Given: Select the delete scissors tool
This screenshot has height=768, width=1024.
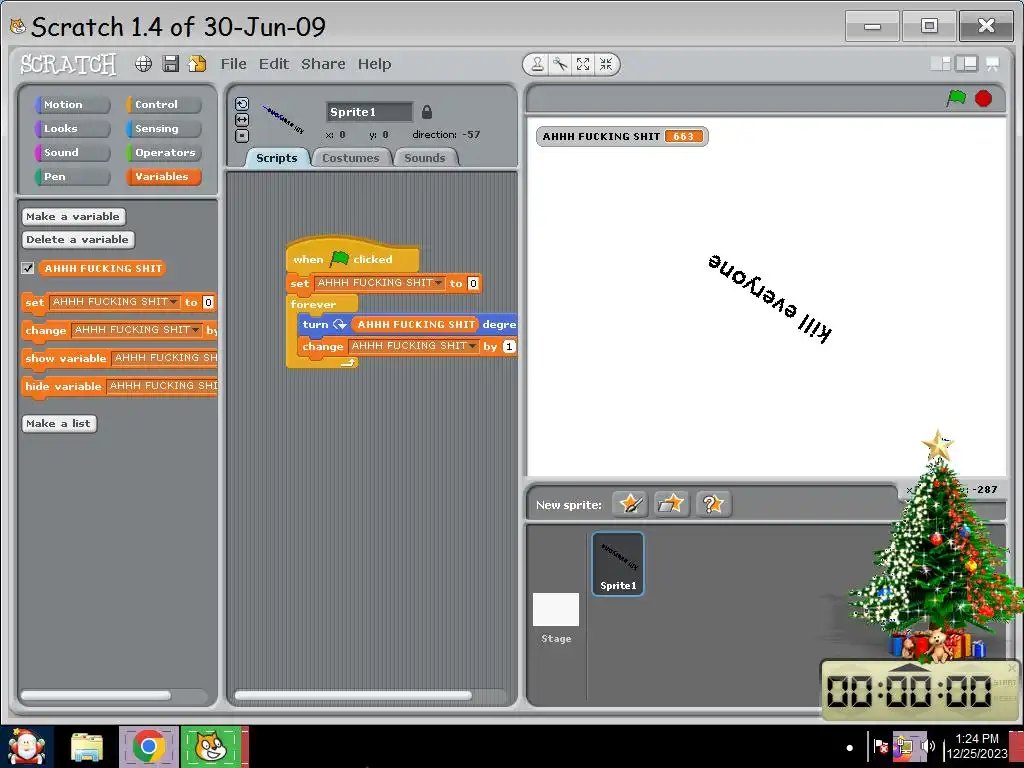Looking at the screenshot, I should coord(560,64).
